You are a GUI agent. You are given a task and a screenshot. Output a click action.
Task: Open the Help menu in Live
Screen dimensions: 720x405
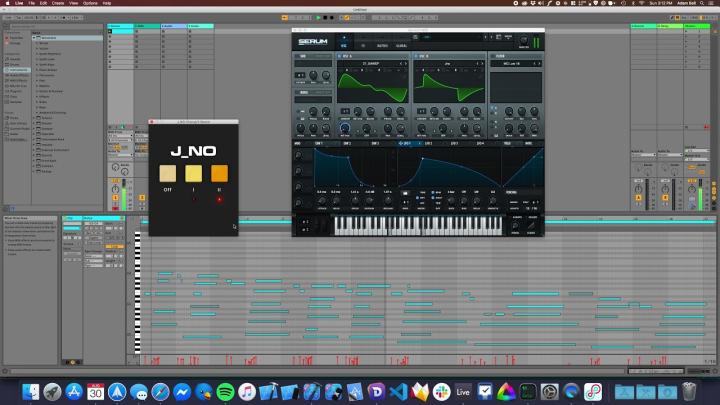[x=107, y=3]
